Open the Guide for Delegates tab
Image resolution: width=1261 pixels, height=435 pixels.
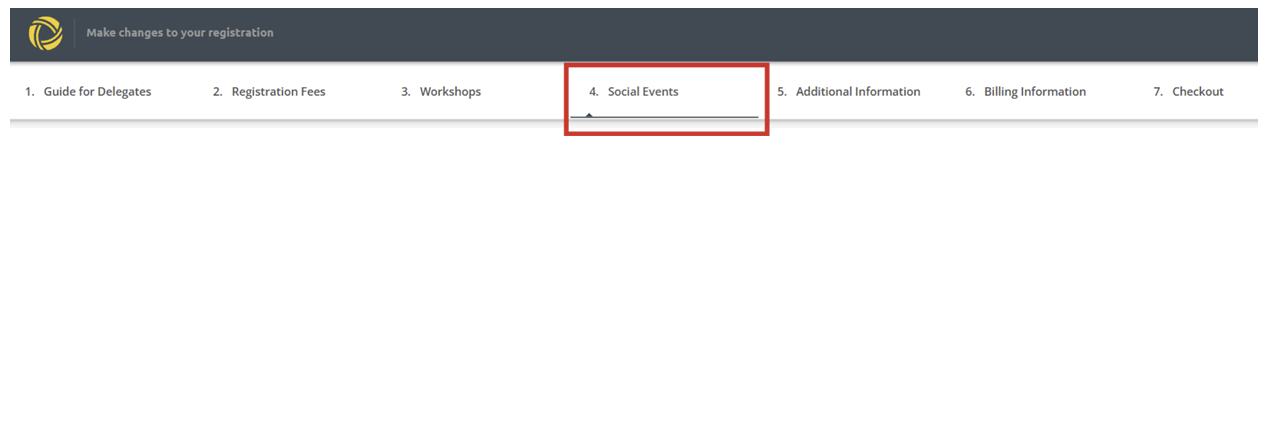97,92
